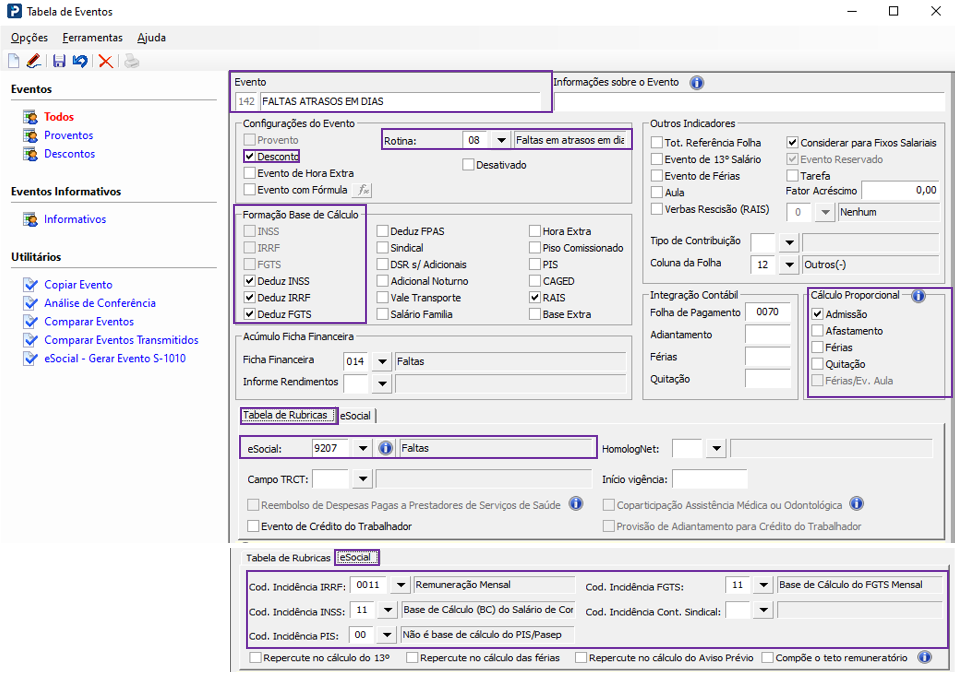The width and height of the screenshot is (955, 677).
Task: Toggle the Desativado checkbox
Action: [468, 165]
